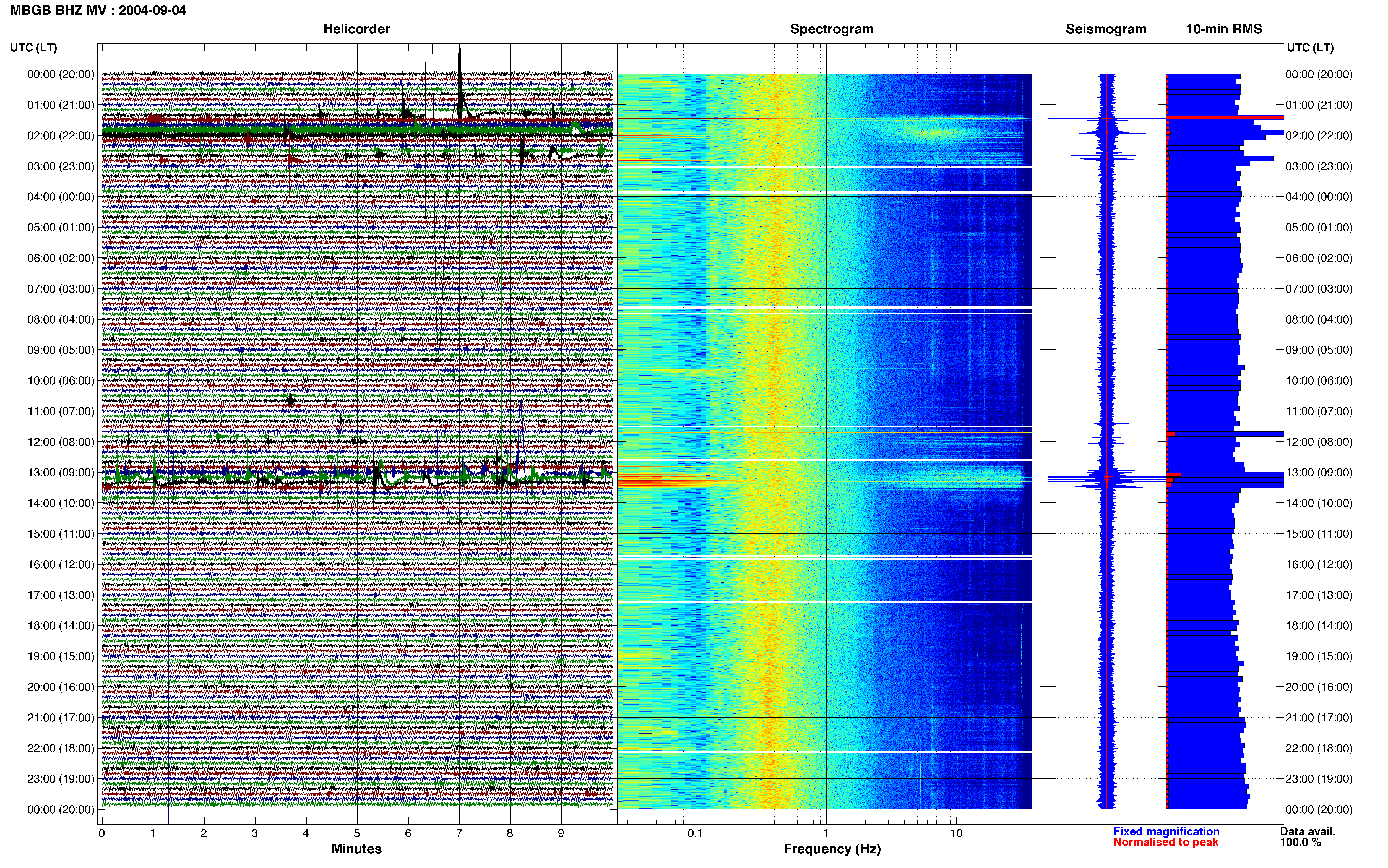
Task: Click left time label '20:00 (16:00)'
Action: 61,687
